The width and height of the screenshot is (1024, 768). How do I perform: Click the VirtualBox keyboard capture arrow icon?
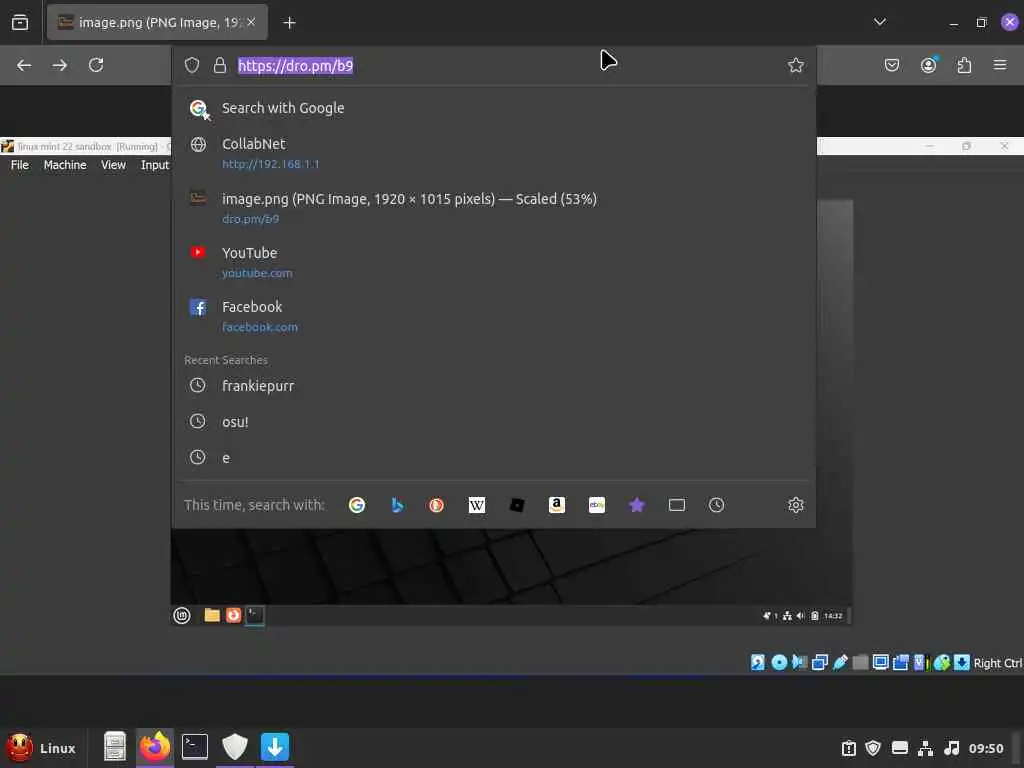tap(962, 662)
